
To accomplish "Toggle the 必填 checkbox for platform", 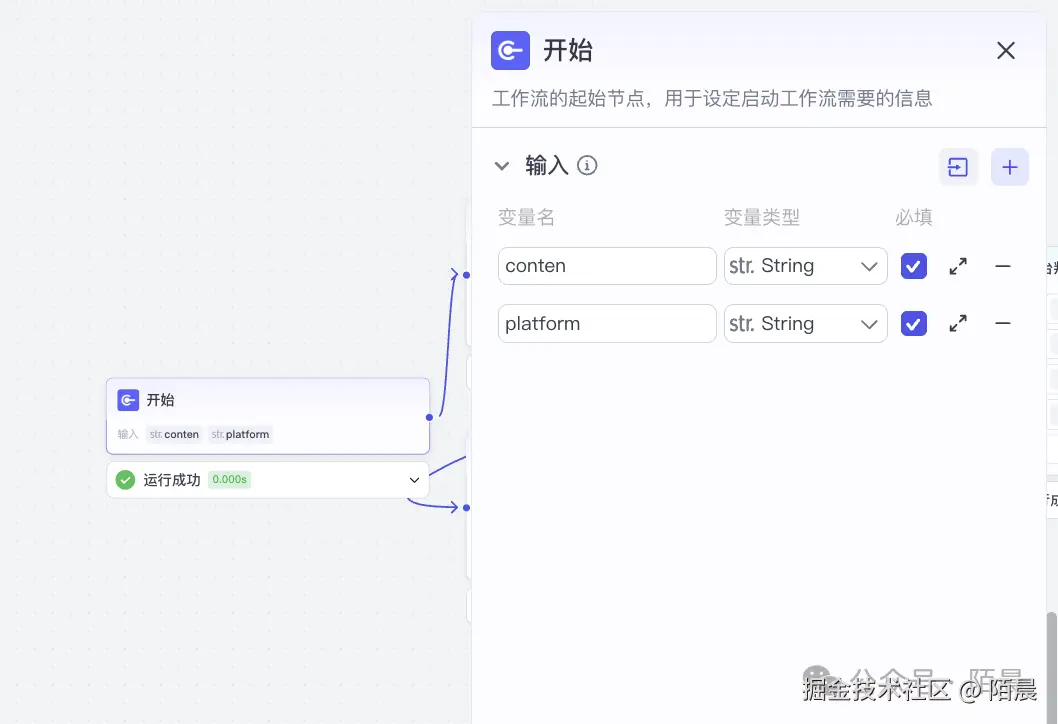I will pos(913,323).
